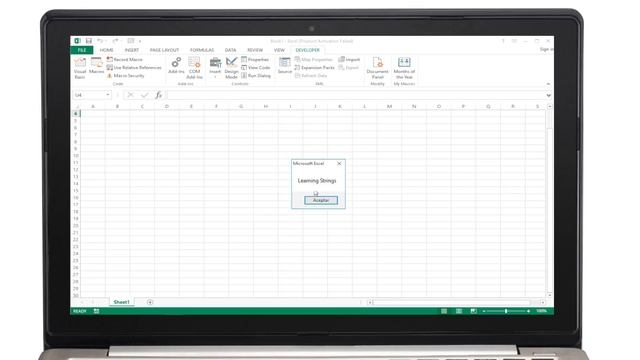
Task: Switch to the REVIEW tab
Action: pos(255,50)
